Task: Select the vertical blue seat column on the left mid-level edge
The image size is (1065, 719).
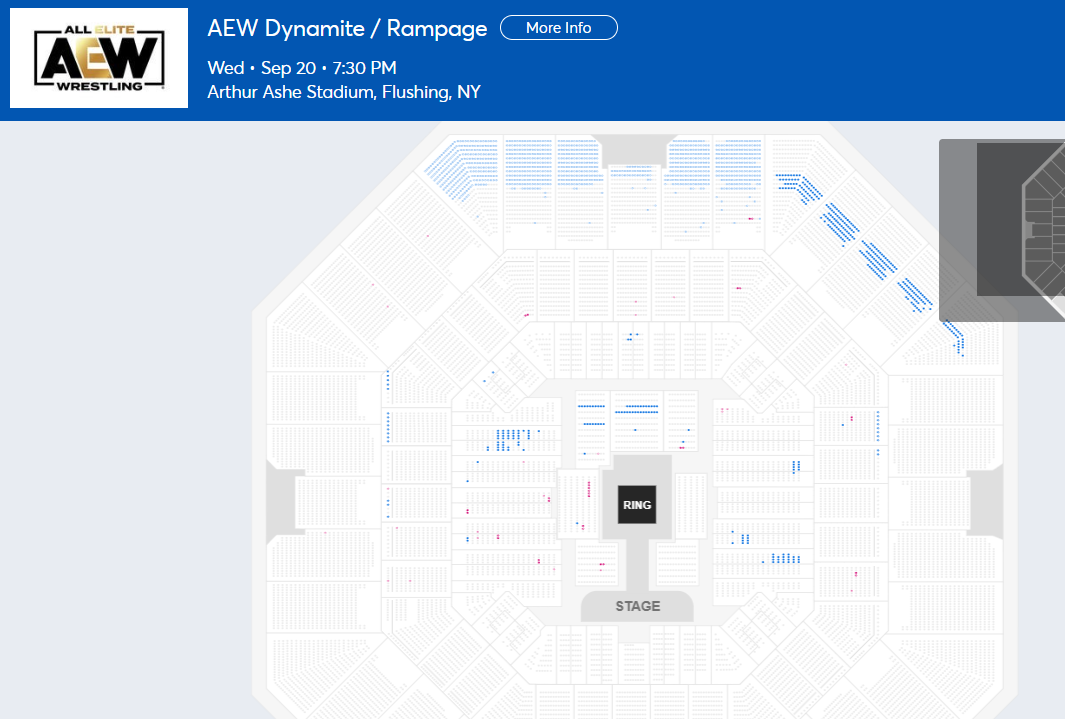Action: pyautogui.click(x=388, y=427)
